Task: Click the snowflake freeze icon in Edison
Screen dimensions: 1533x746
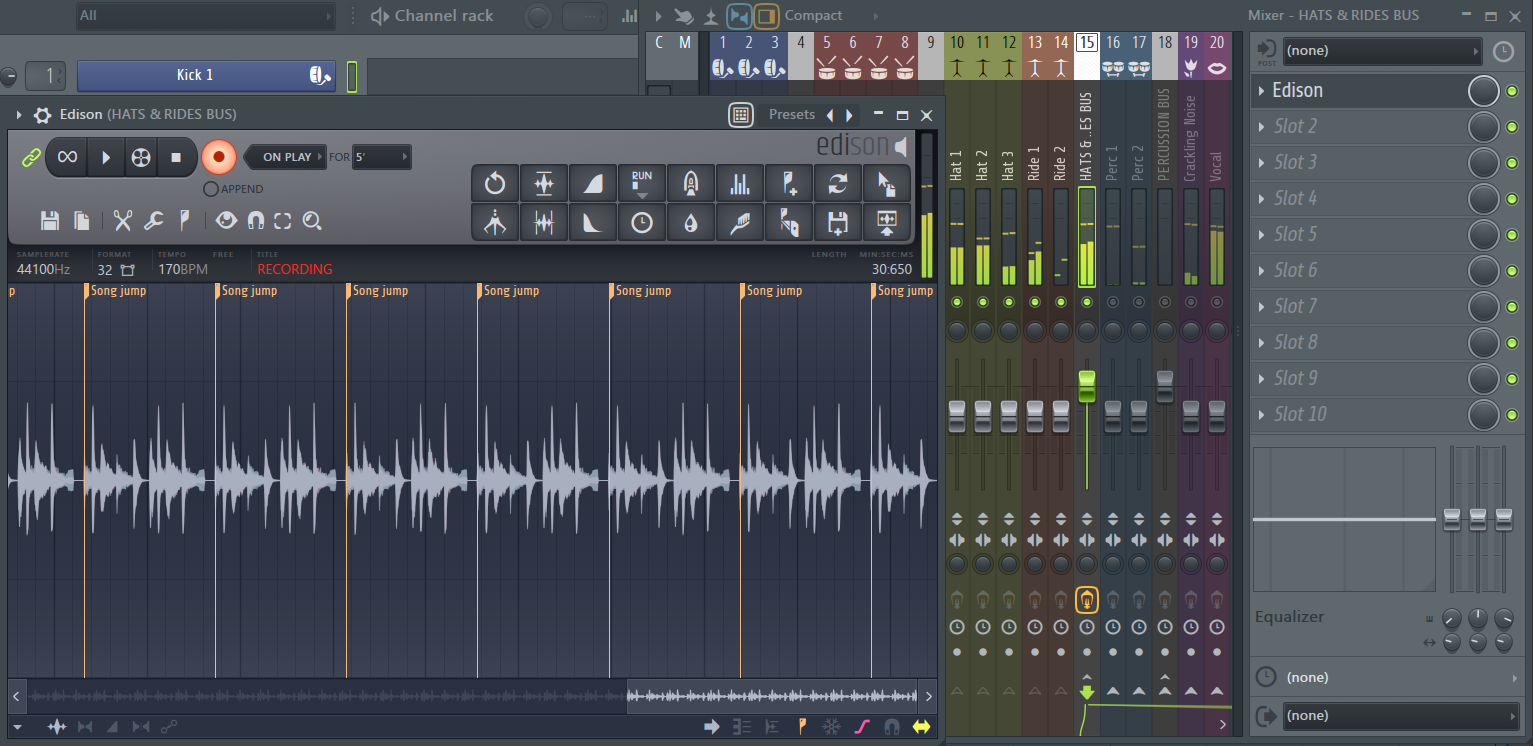Action: point(832,727)
